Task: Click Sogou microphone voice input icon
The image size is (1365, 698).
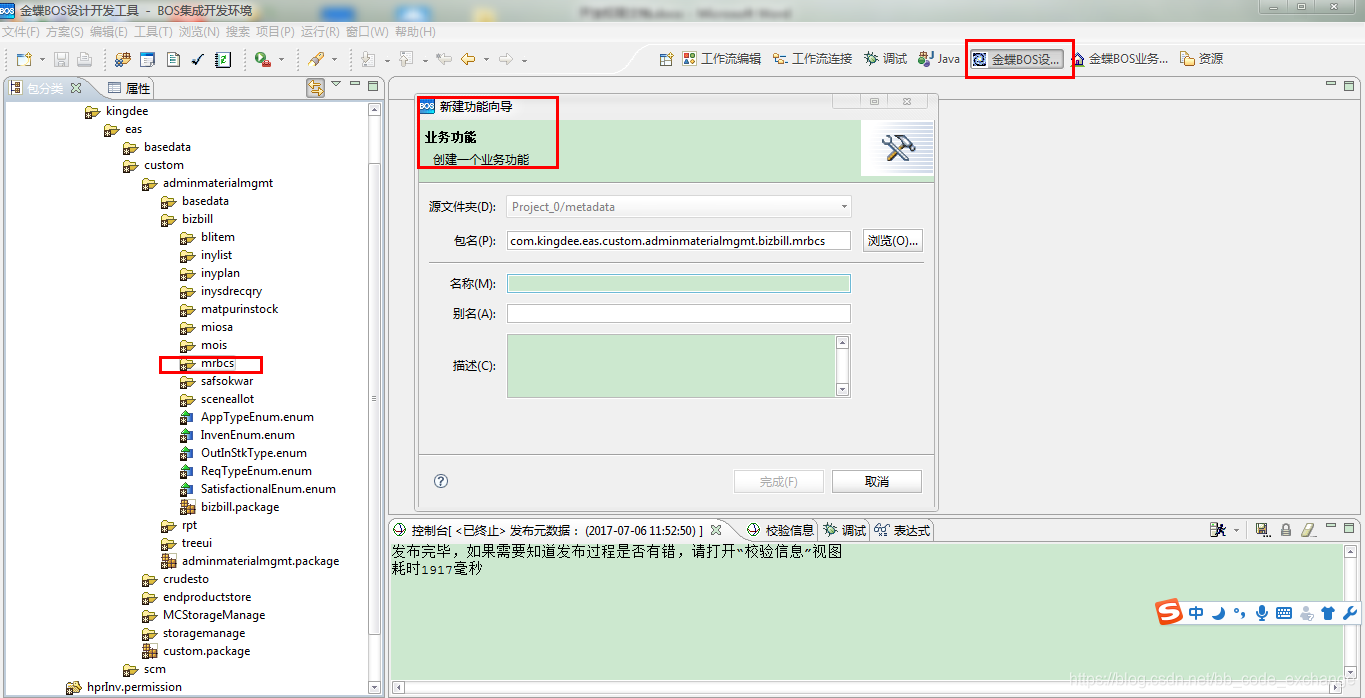Action: coord(1262,613)
